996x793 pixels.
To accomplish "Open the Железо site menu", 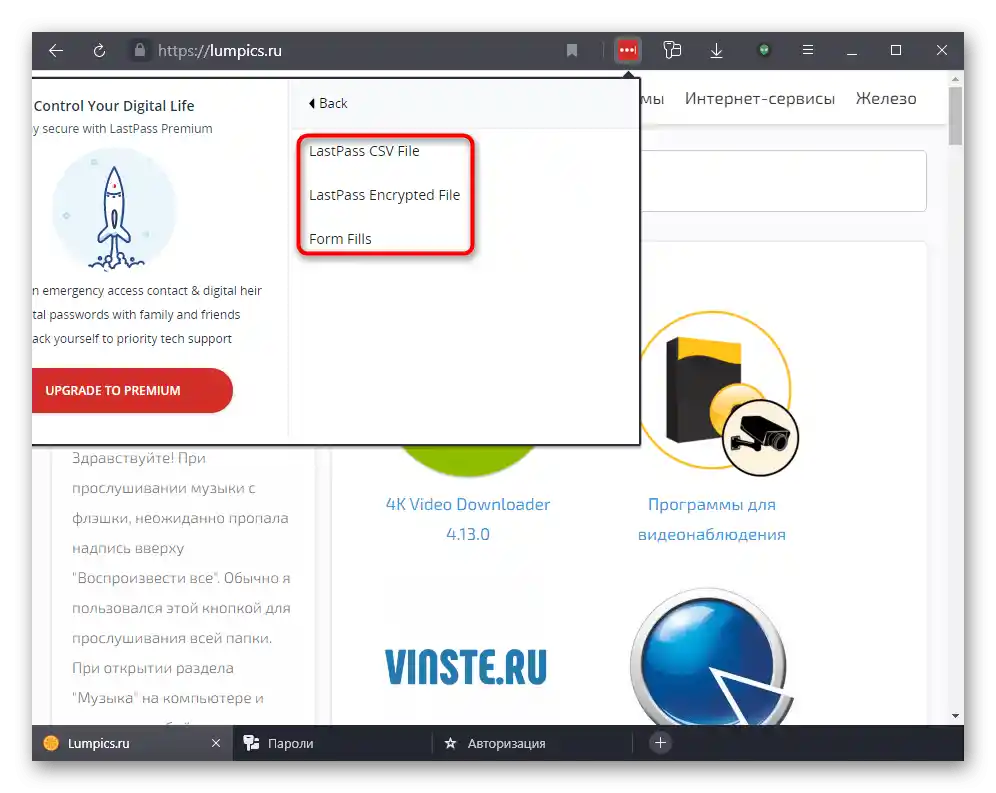I will [x=885, y=98].
